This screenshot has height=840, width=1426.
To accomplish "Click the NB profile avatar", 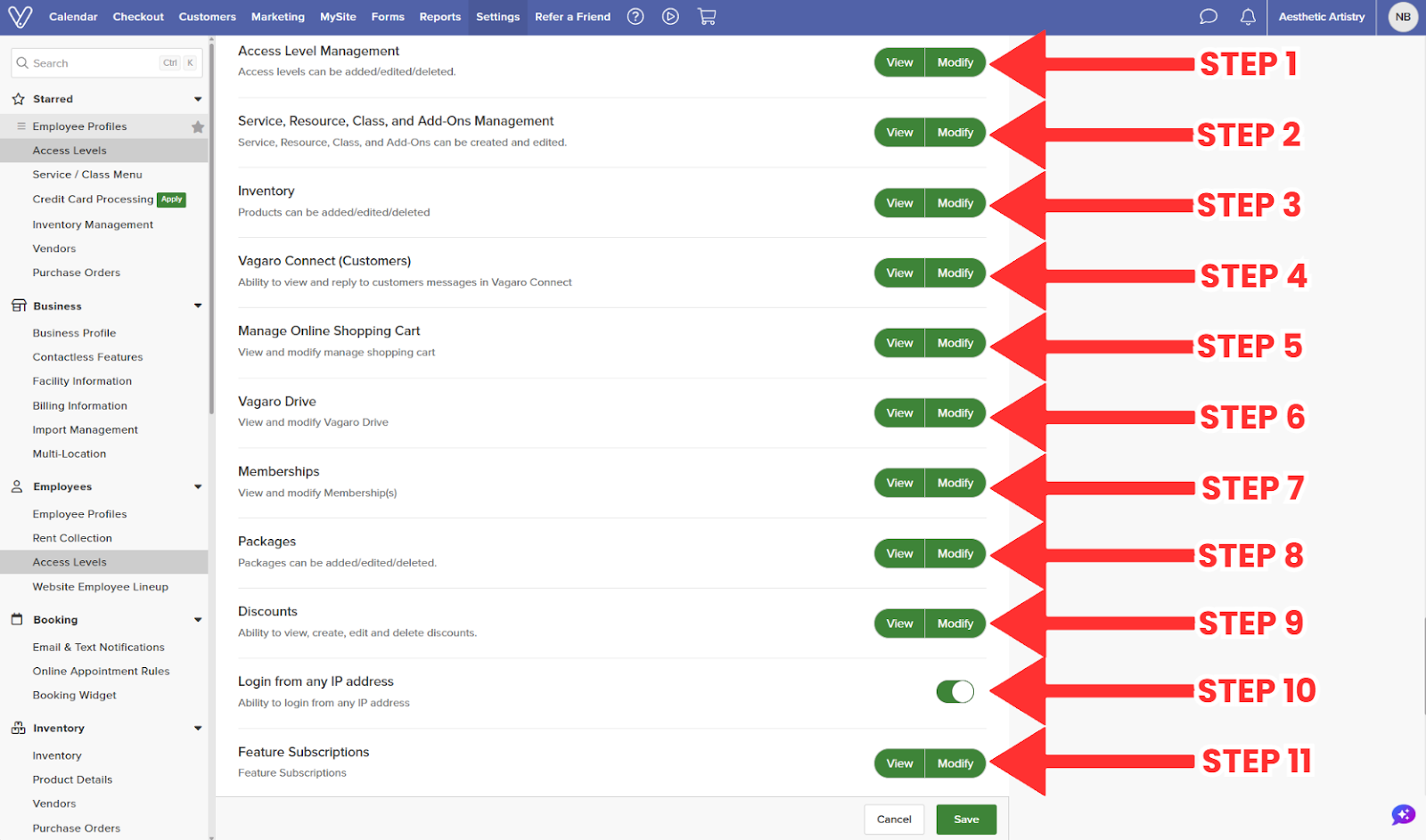I will tap(1403, 17).
